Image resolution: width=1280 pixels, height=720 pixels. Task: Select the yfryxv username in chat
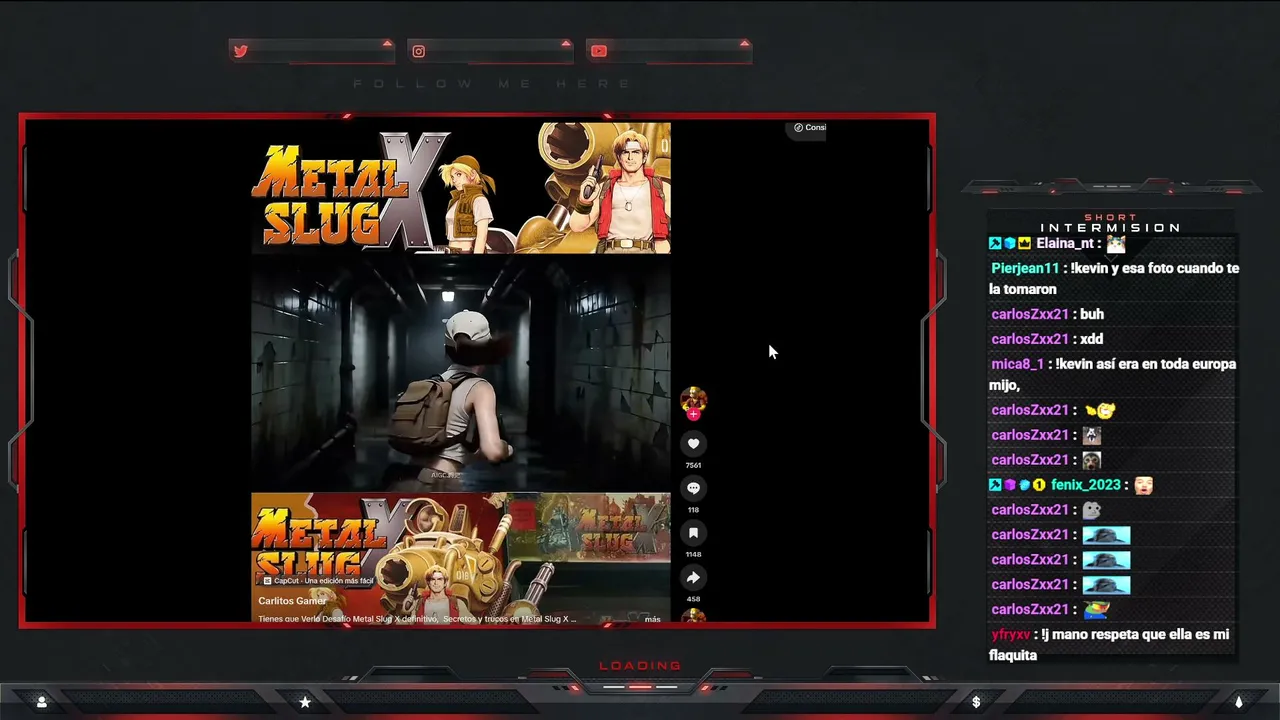click(1010, 634)
